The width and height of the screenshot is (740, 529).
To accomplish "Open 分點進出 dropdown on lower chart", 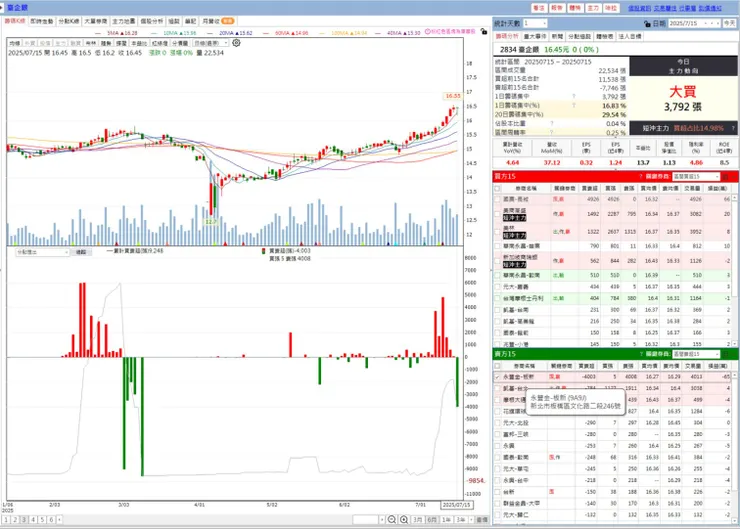I will click(42, 252).
